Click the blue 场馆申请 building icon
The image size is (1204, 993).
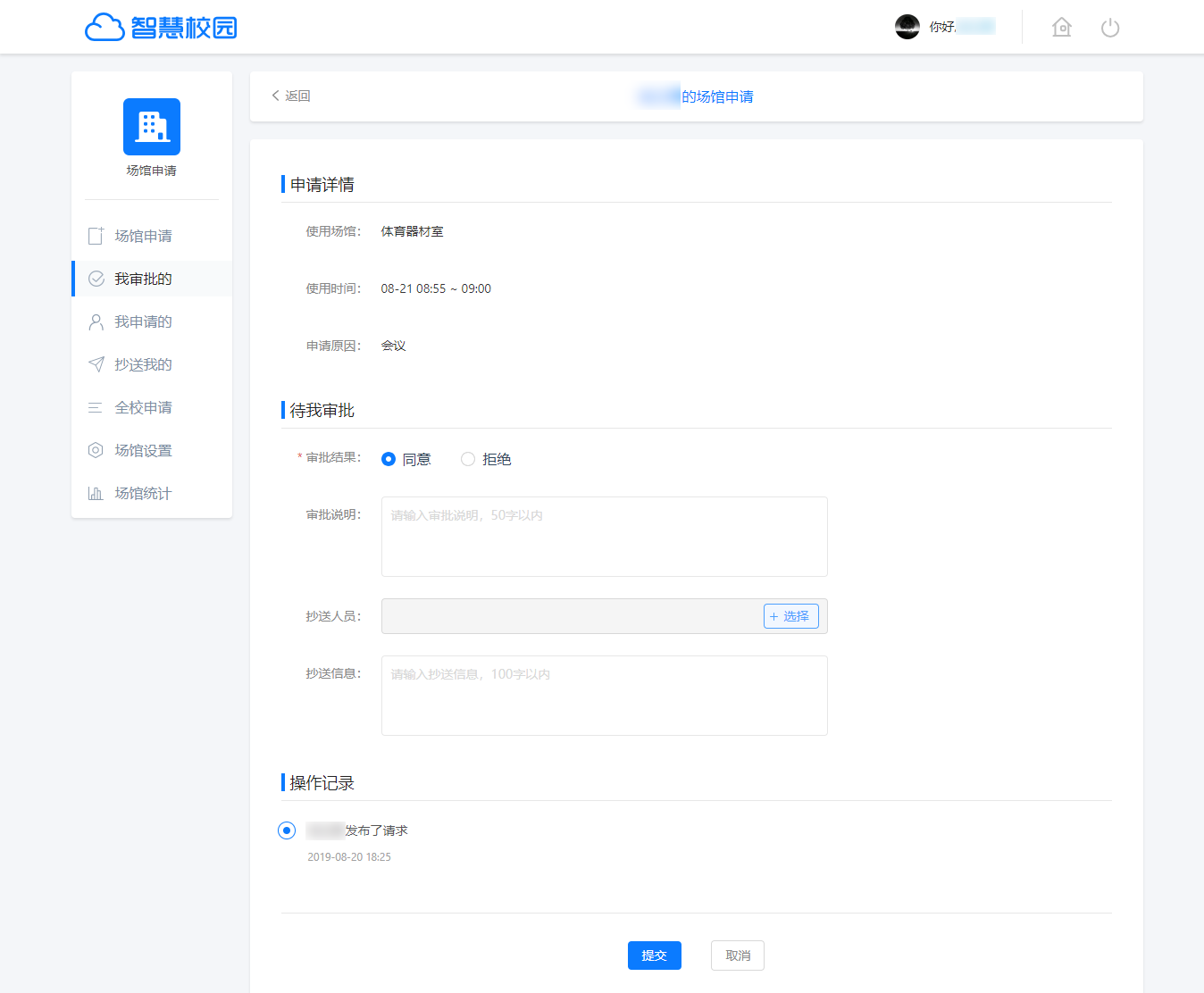pyautogui.click(x=152, y=127)
